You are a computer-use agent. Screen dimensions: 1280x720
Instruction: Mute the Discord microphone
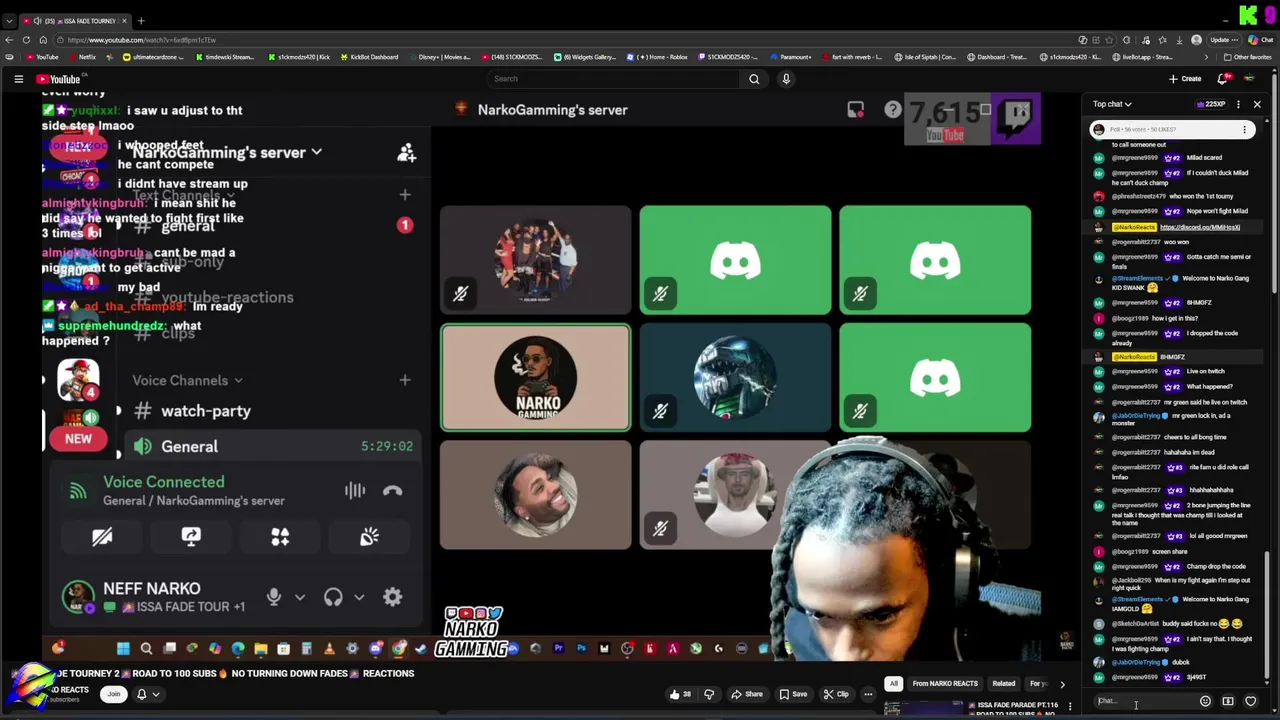(x=274, y=597)
